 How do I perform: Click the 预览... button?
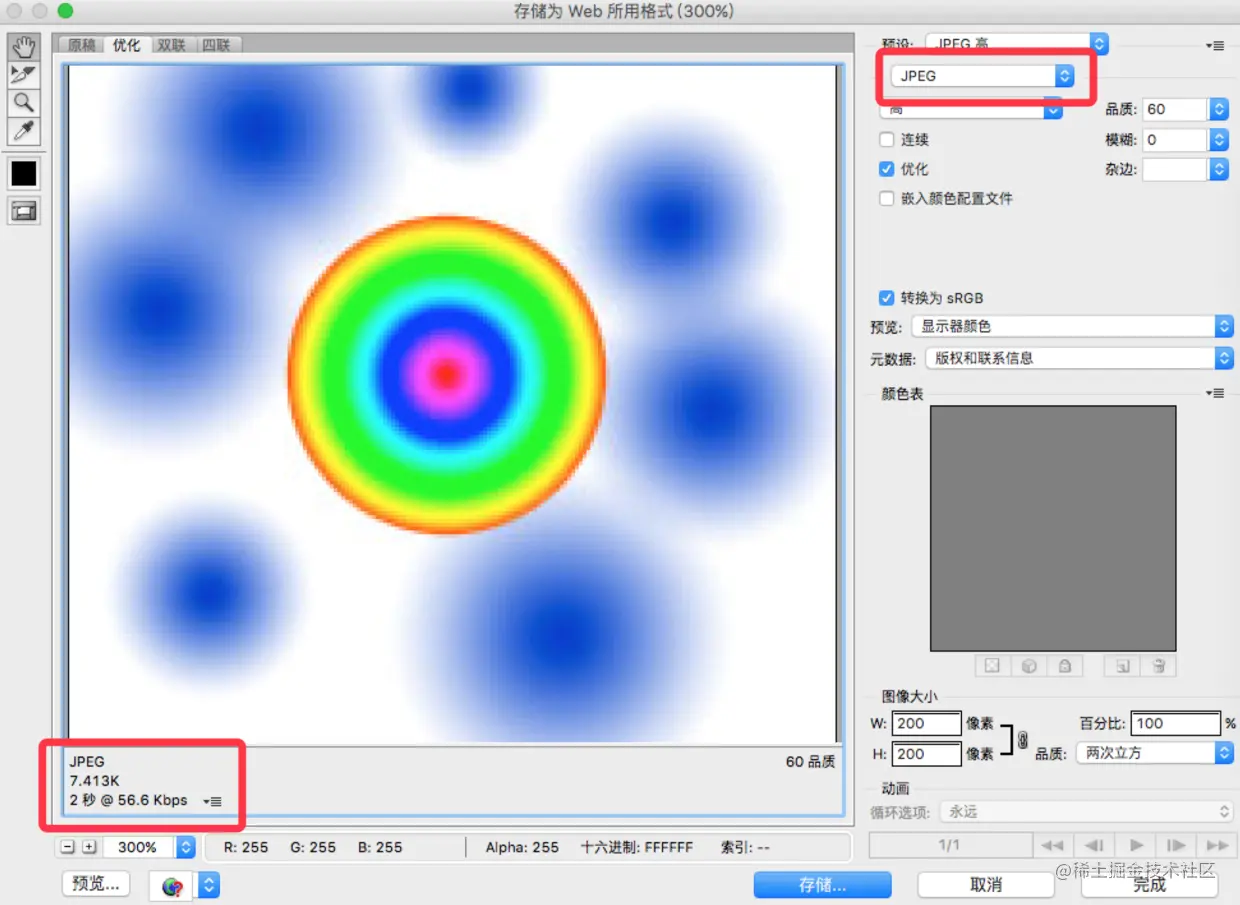coord(97,884)
